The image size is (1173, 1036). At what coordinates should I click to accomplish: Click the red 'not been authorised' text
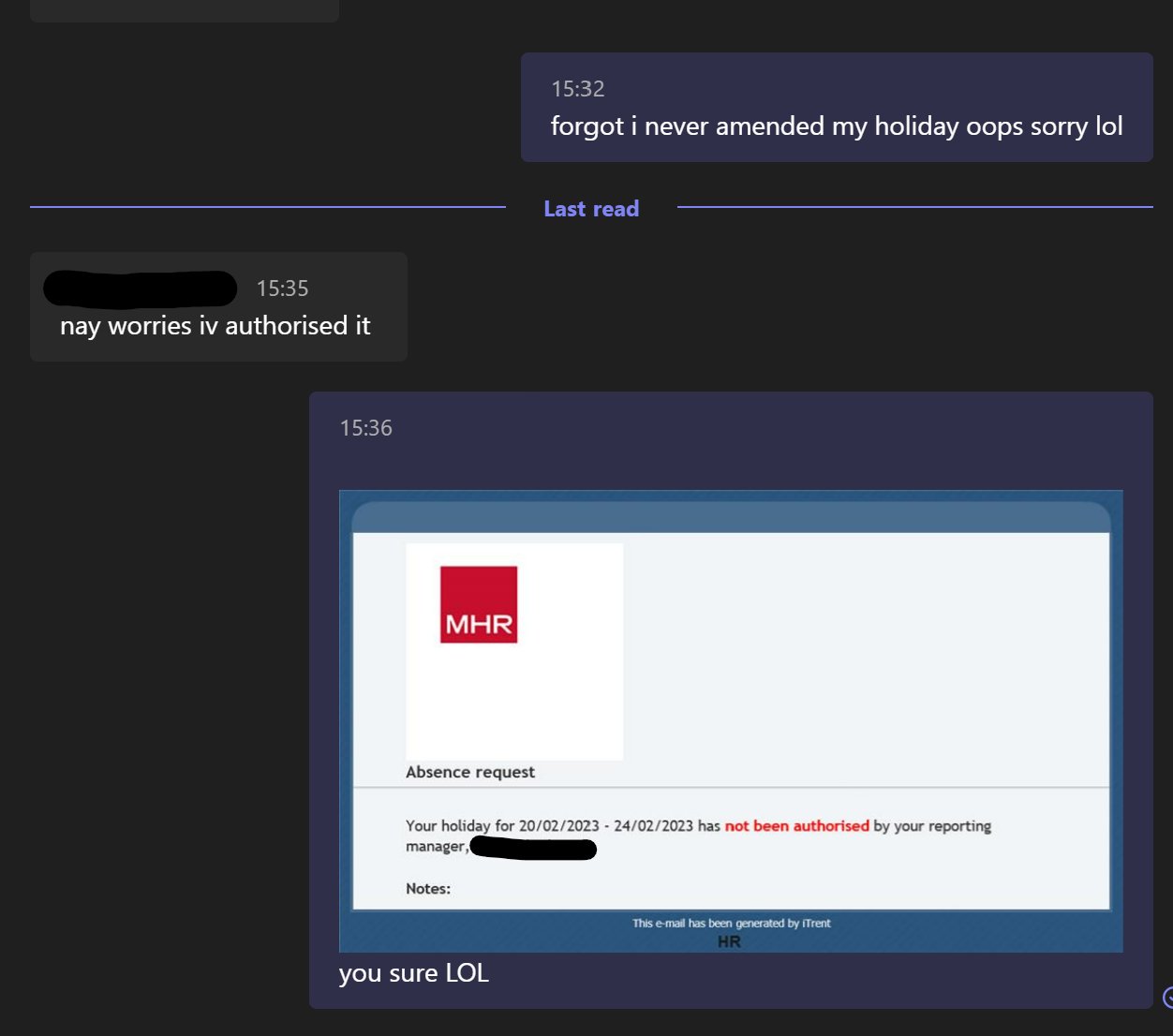click(x=796, y=826)
